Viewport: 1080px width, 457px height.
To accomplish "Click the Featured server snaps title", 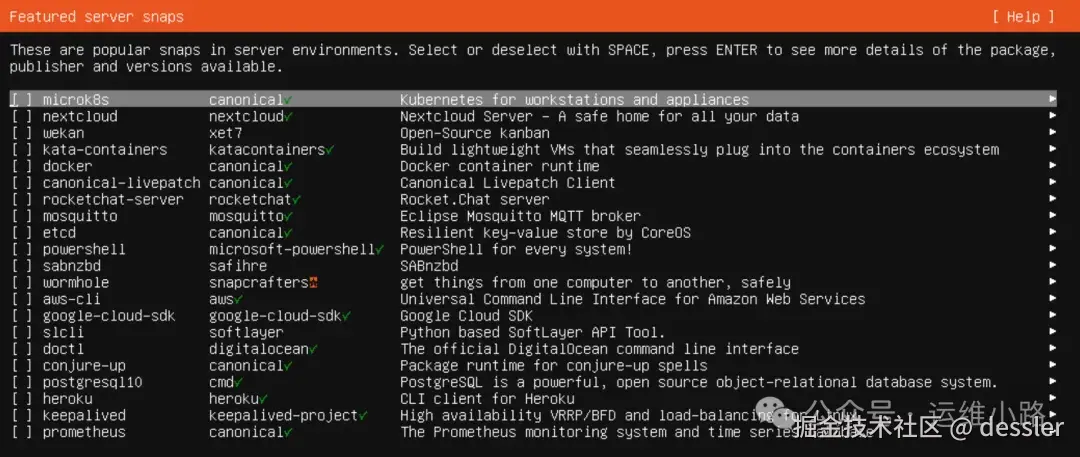I will pyautogui.click(x=96, y=16).
